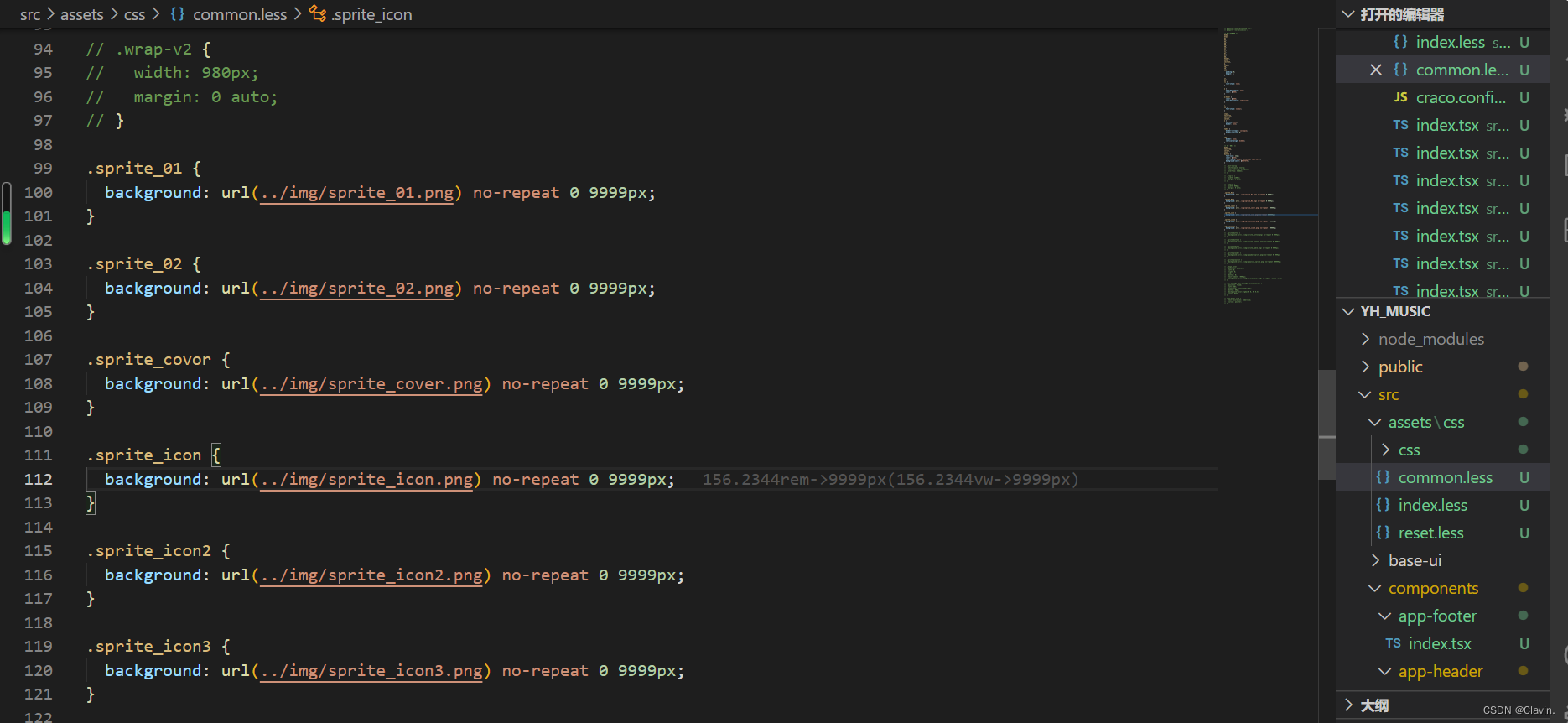Click the closing brace on line 113
The width and height of the screenshot is (1568, 723).
(91, 502)
